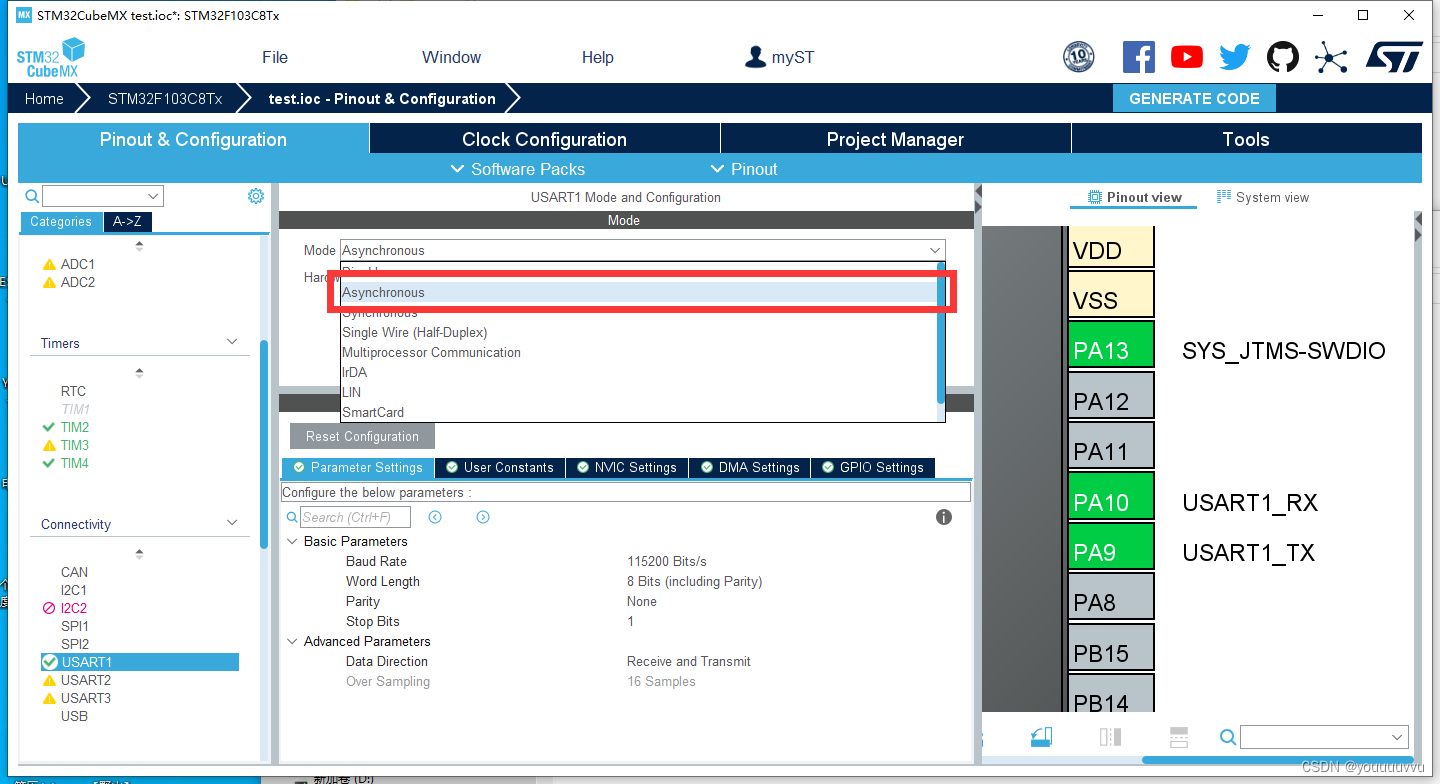
Task: Go to Home breadcrumb
Action: tap(44, 98)
